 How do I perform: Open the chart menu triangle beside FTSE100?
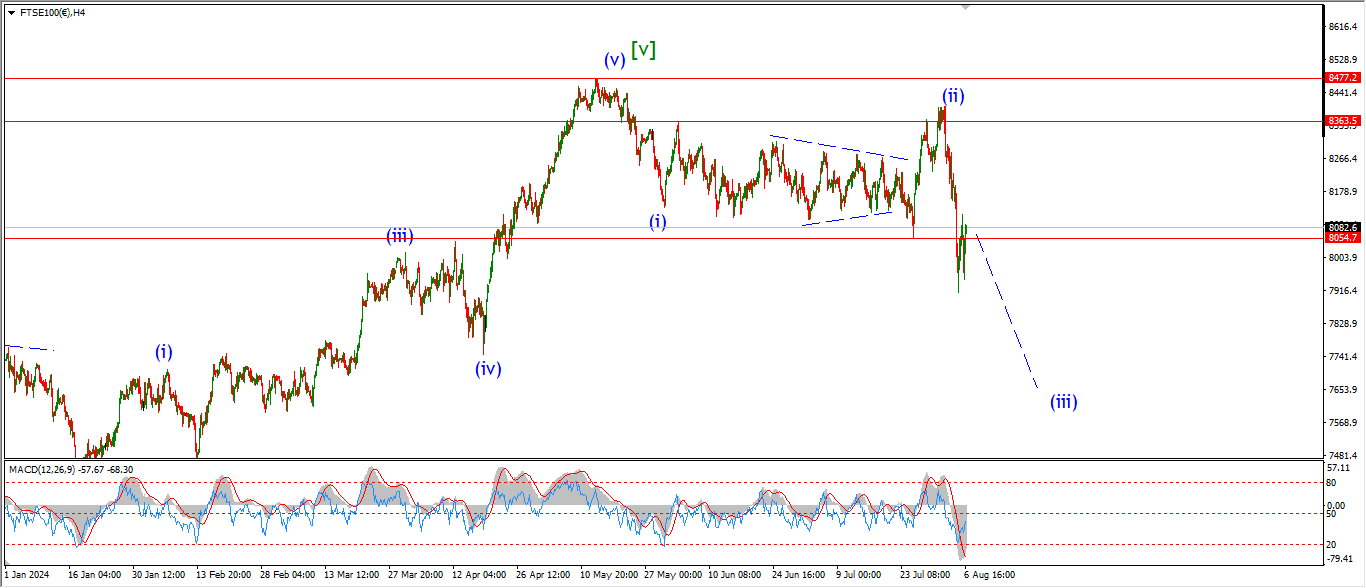[x=11, y=13]
